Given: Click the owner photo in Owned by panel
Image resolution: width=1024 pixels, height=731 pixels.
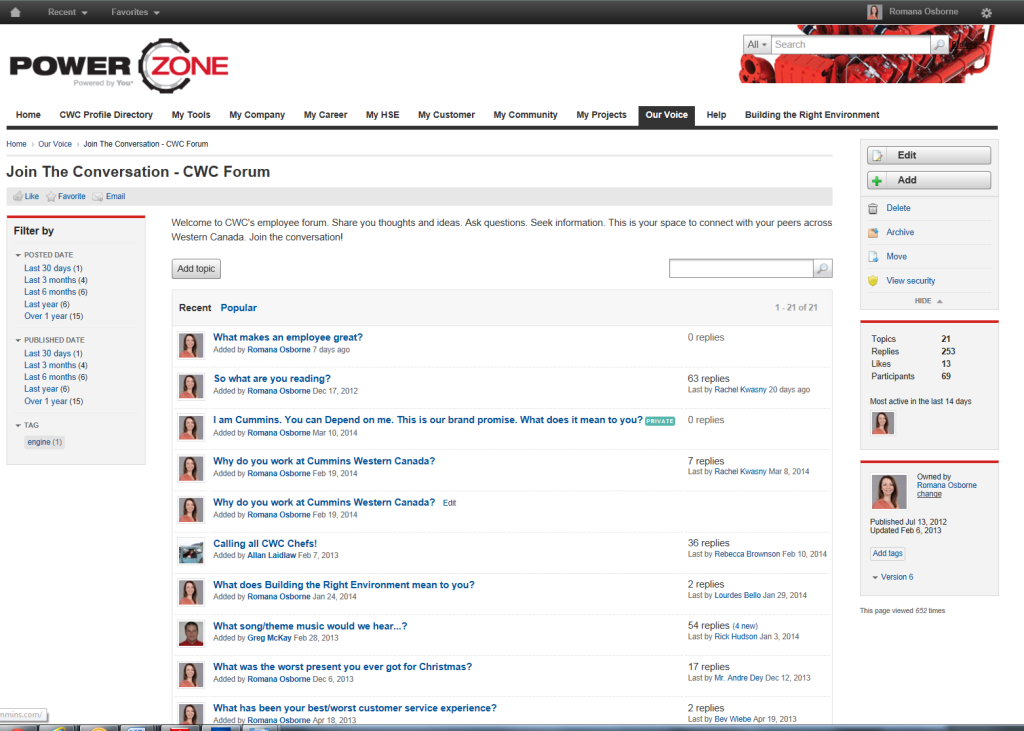Looking at the screenshot, I should 889,492.
